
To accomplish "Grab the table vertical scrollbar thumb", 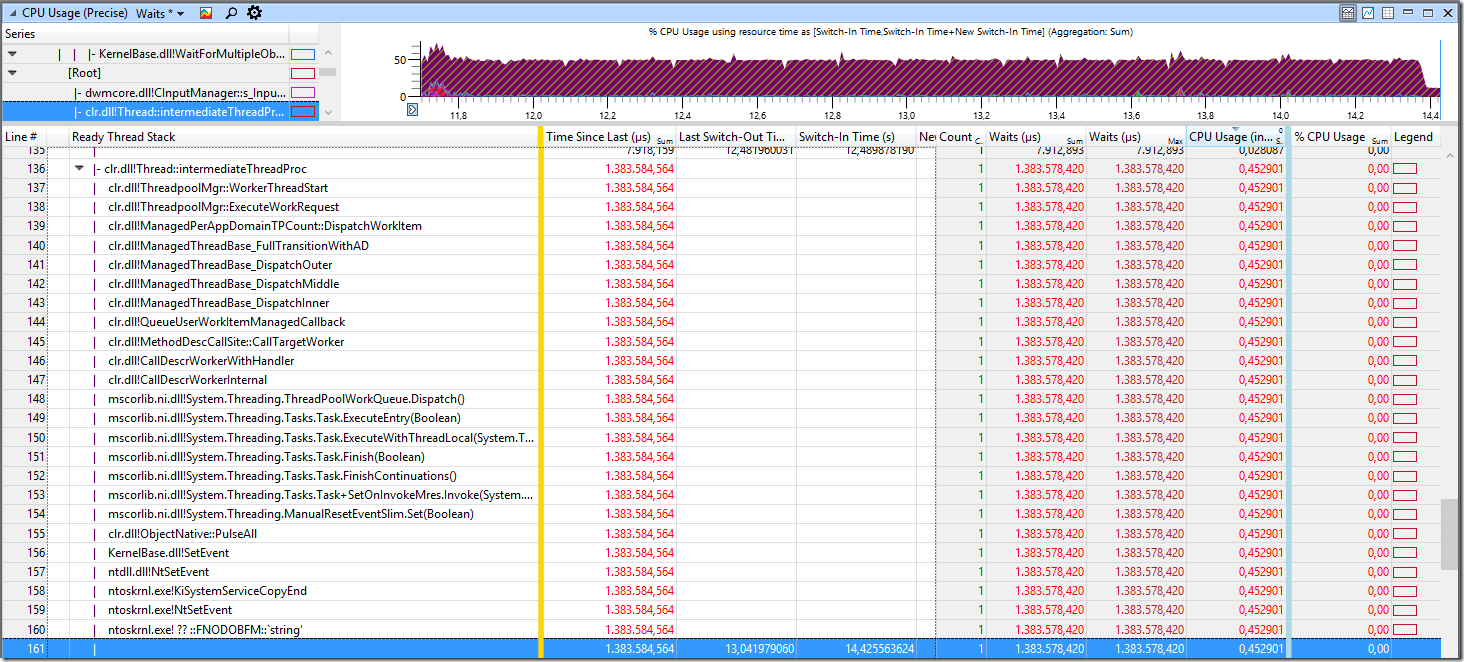I will 1449,534.
